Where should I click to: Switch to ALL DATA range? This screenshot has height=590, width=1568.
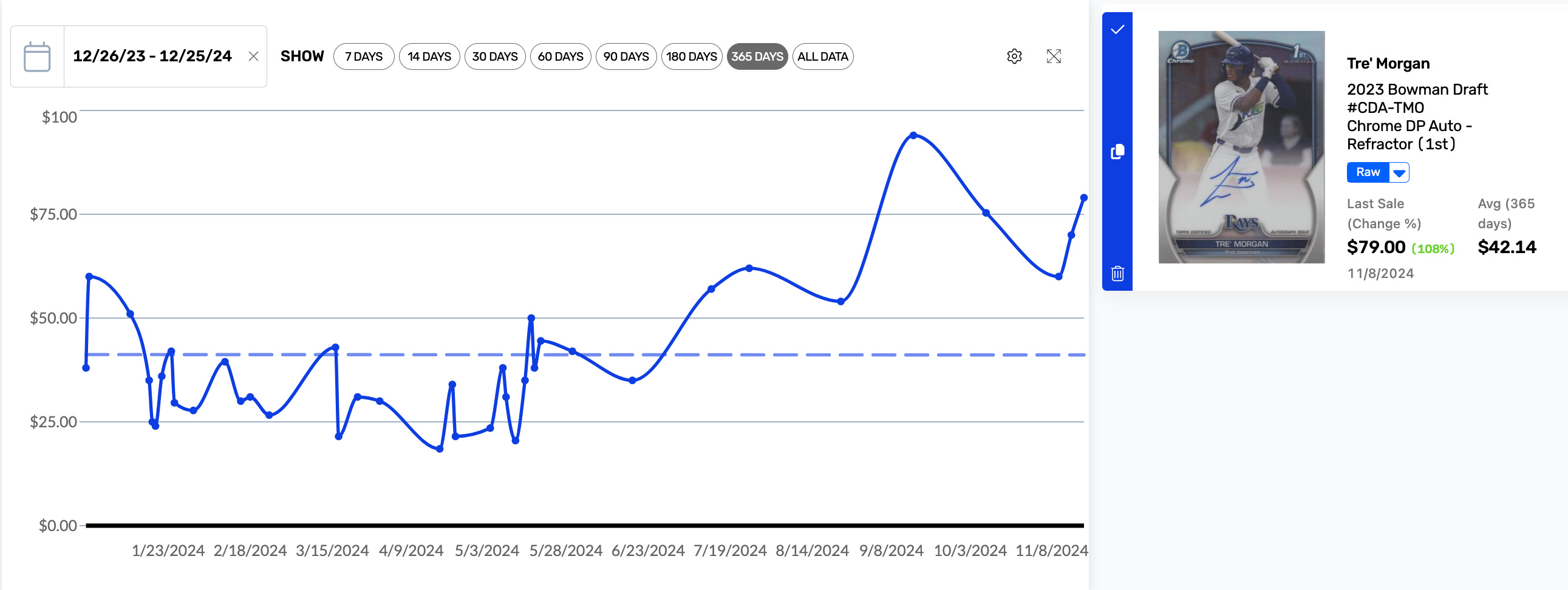click(x=823, y=56)
